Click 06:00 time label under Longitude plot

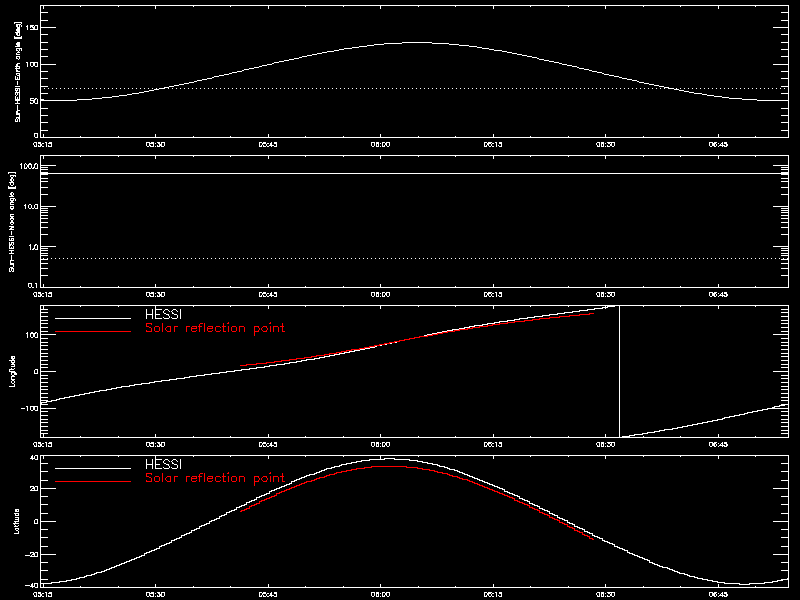(380, 444)
